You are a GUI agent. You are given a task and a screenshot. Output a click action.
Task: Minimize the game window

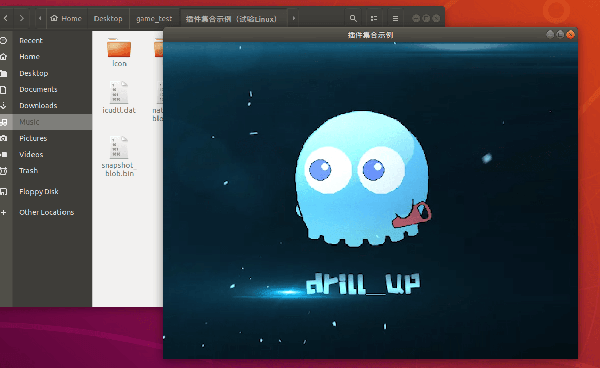pos(550,34)
